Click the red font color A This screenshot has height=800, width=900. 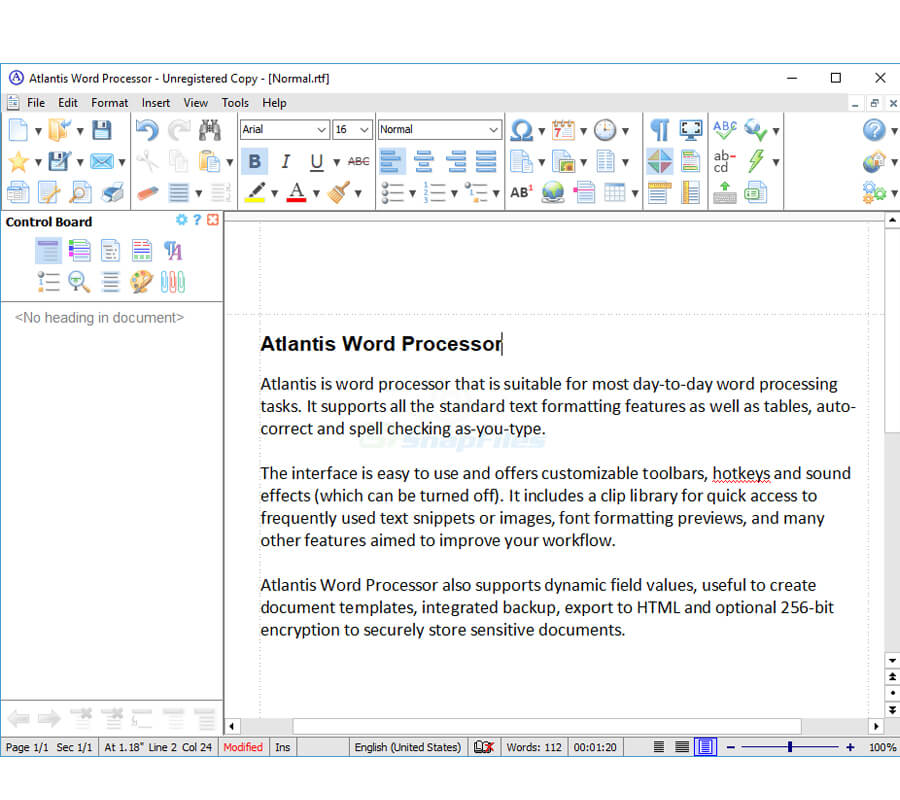click(296, 193)
